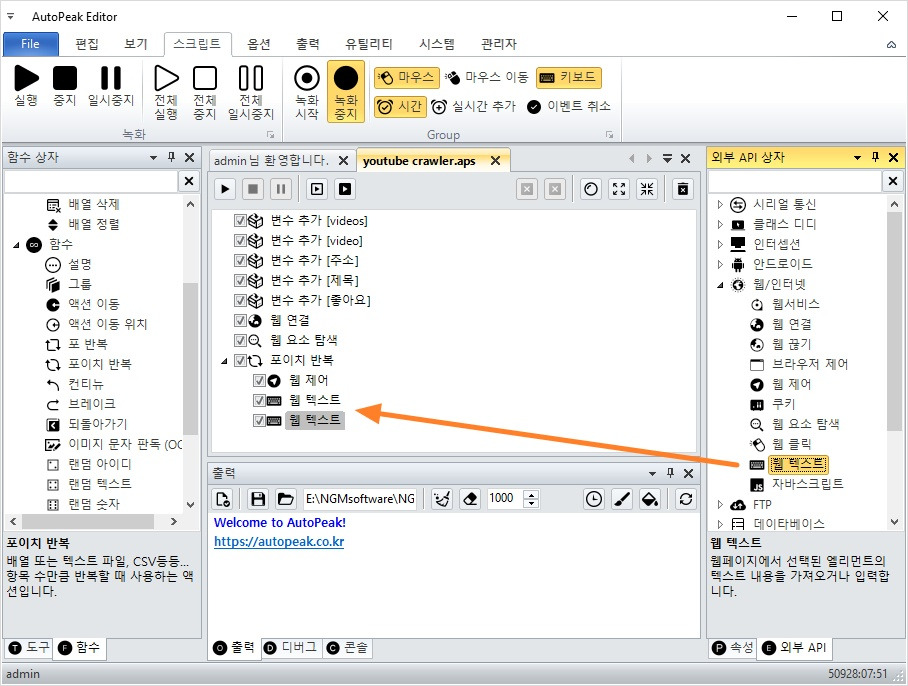The height and width of the screenshot is (686, 908).
Task: Toggle the 시간 recording option
Action: pos(400,107)
